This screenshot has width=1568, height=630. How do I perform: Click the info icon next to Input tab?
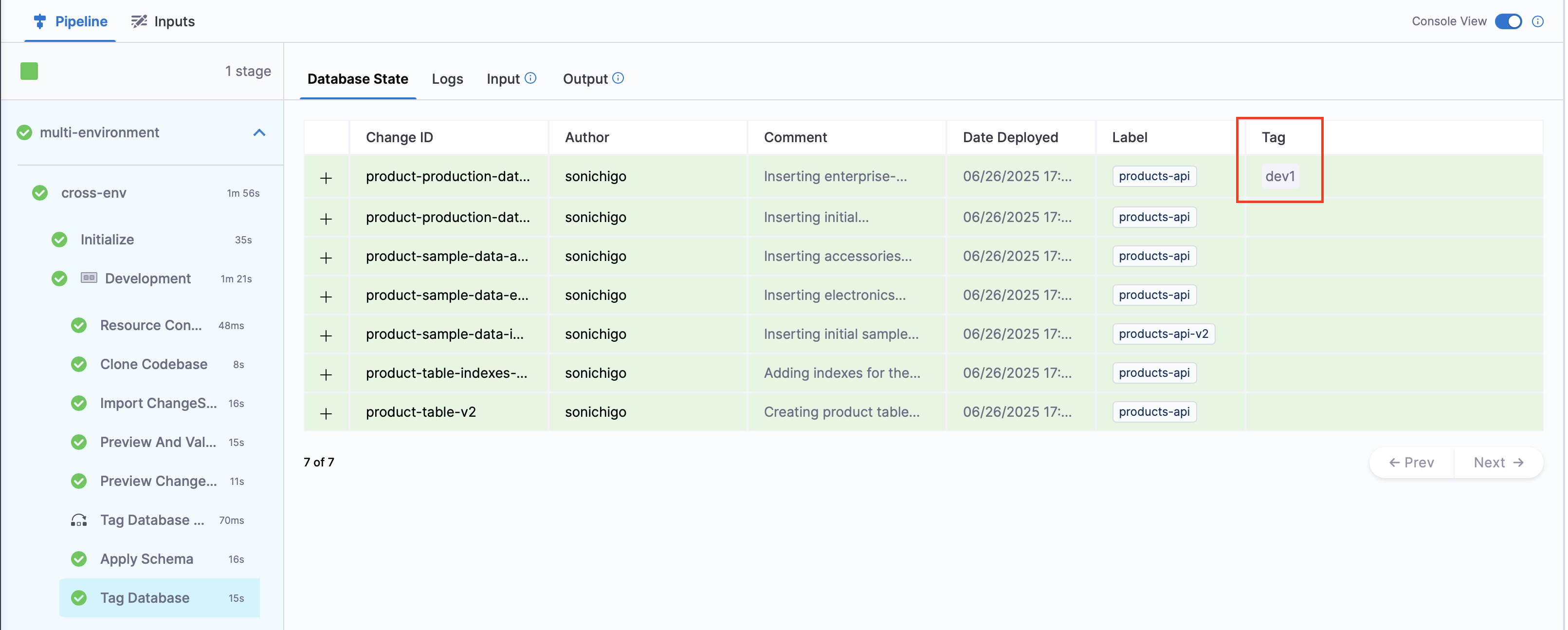click(530, 78)
